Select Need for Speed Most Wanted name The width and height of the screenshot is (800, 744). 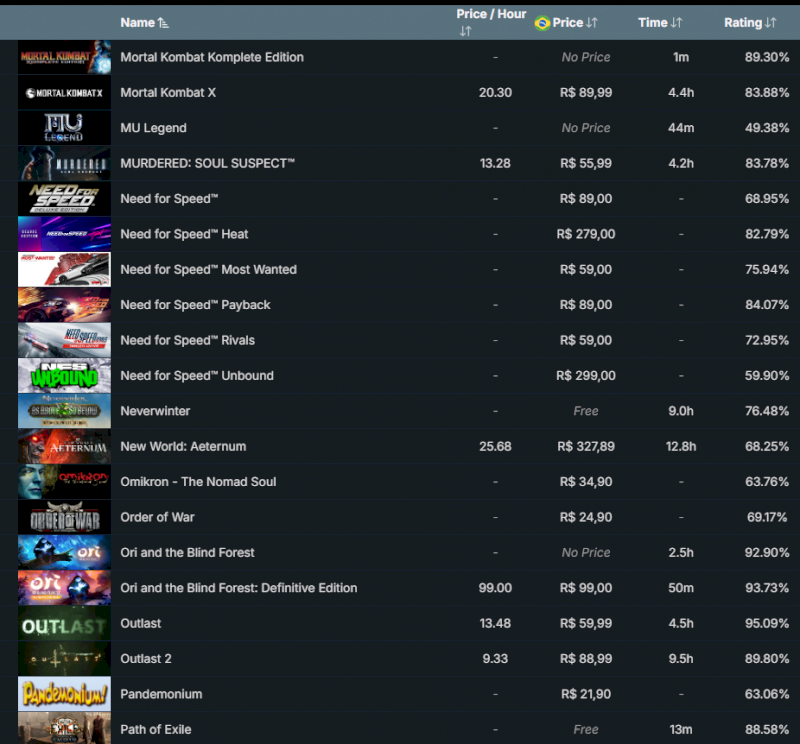208,269
